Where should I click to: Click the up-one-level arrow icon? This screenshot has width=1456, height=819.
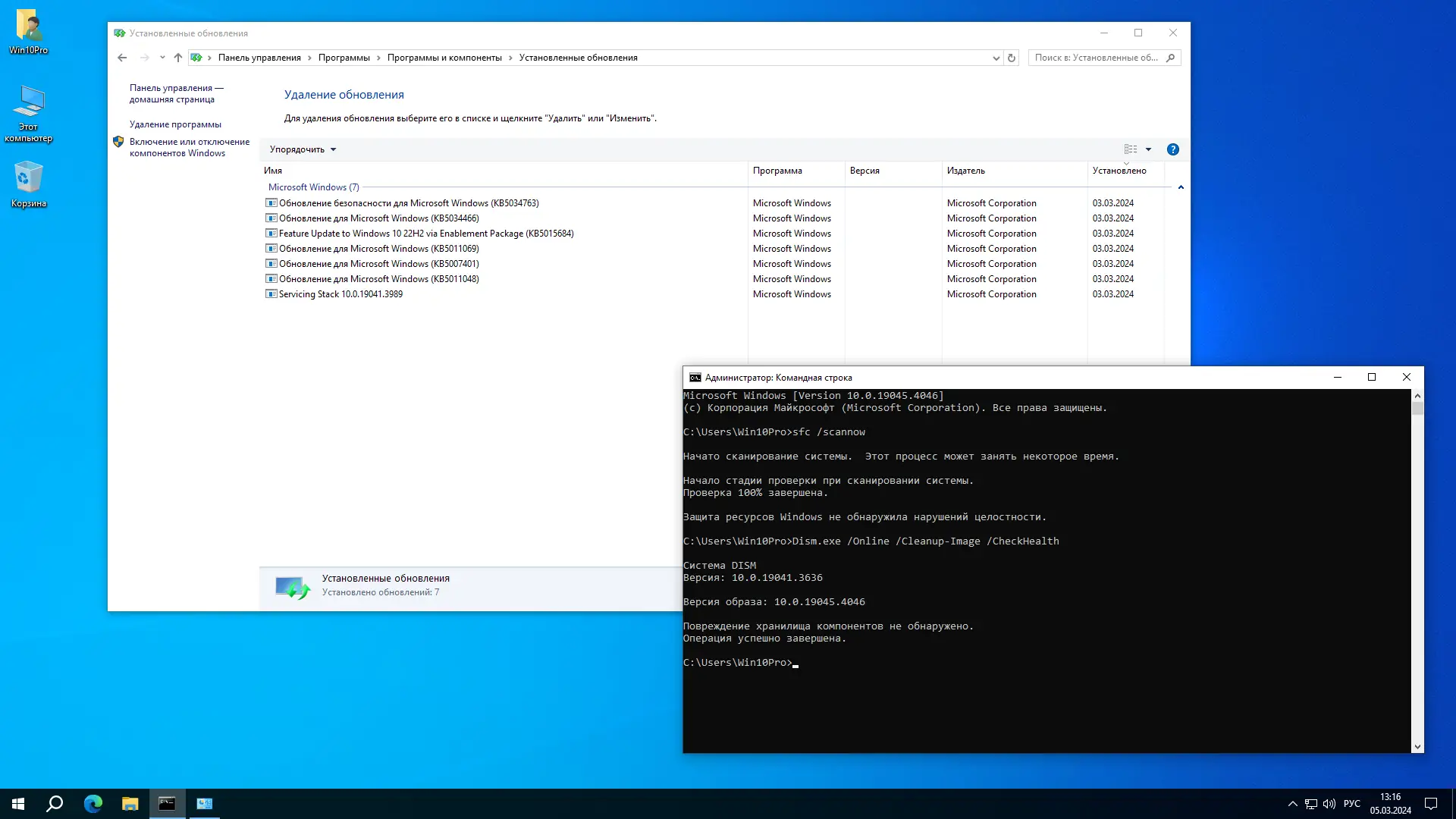coord(177,58)
